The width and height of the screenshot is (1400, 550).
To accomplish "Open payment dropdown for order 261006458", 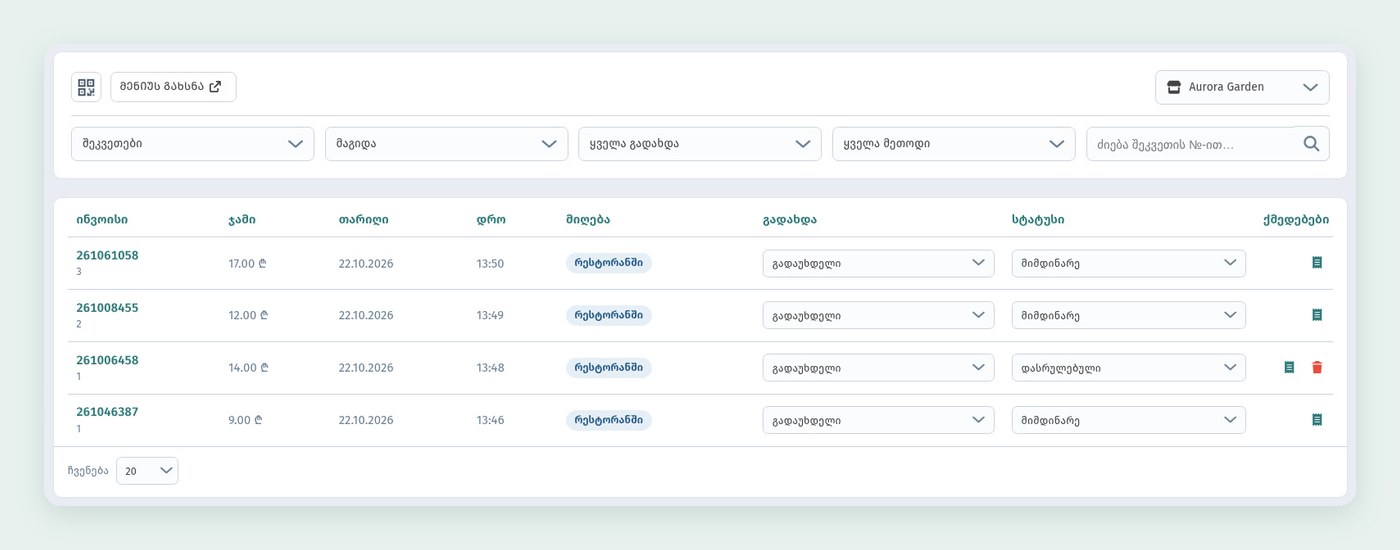I will tap(878, 368).
